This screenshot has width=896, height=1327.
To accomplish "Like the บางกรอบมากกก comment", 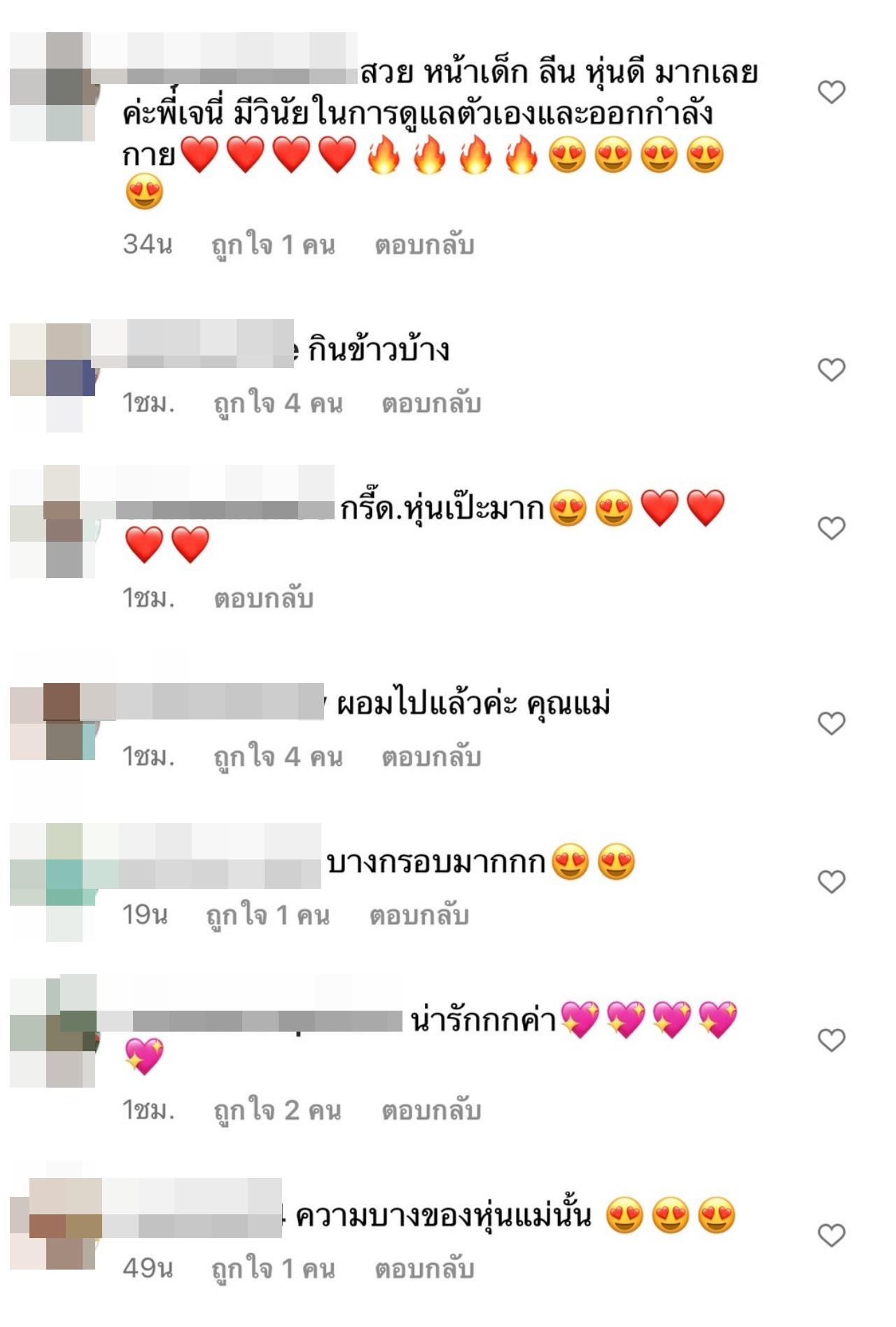I will click(832, 881).
